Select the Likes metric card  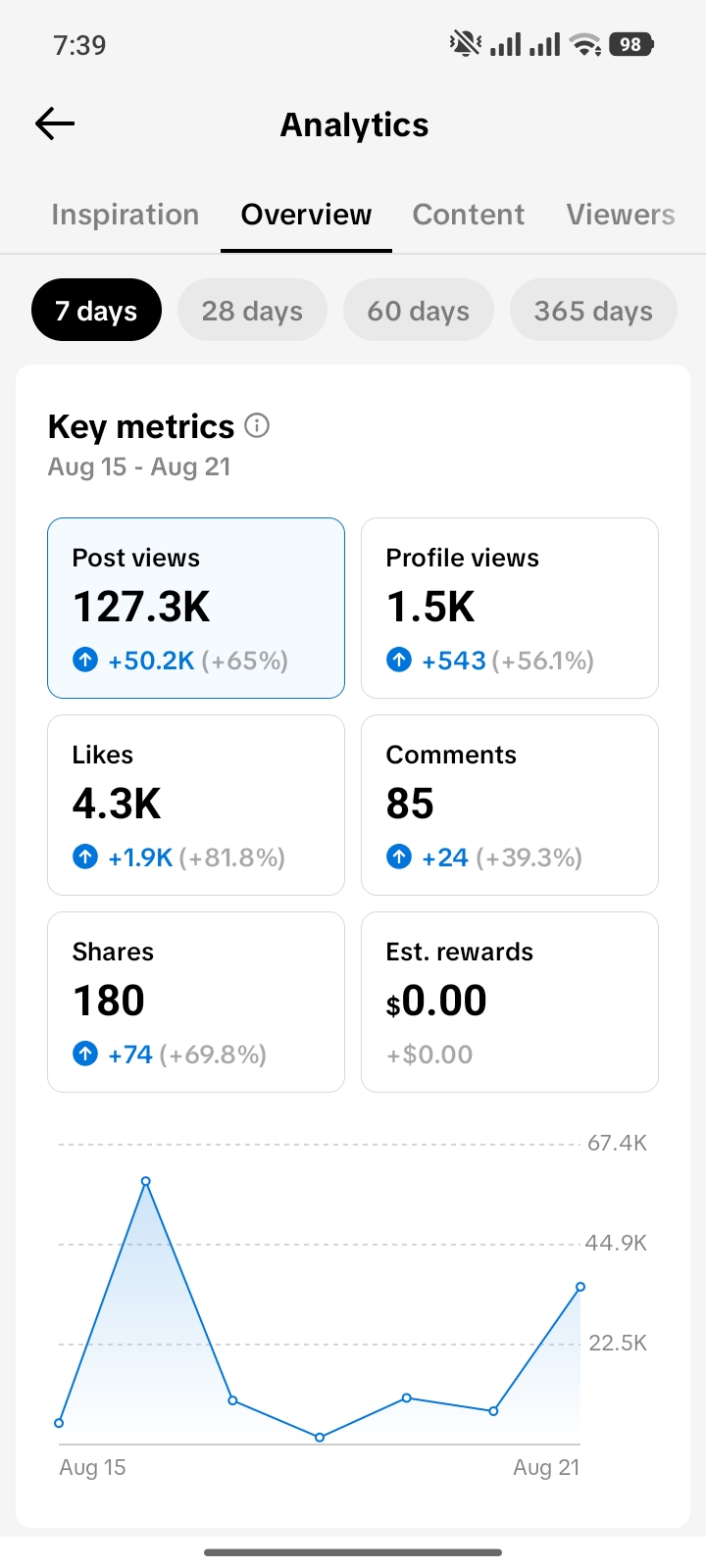tap(196, 805)
